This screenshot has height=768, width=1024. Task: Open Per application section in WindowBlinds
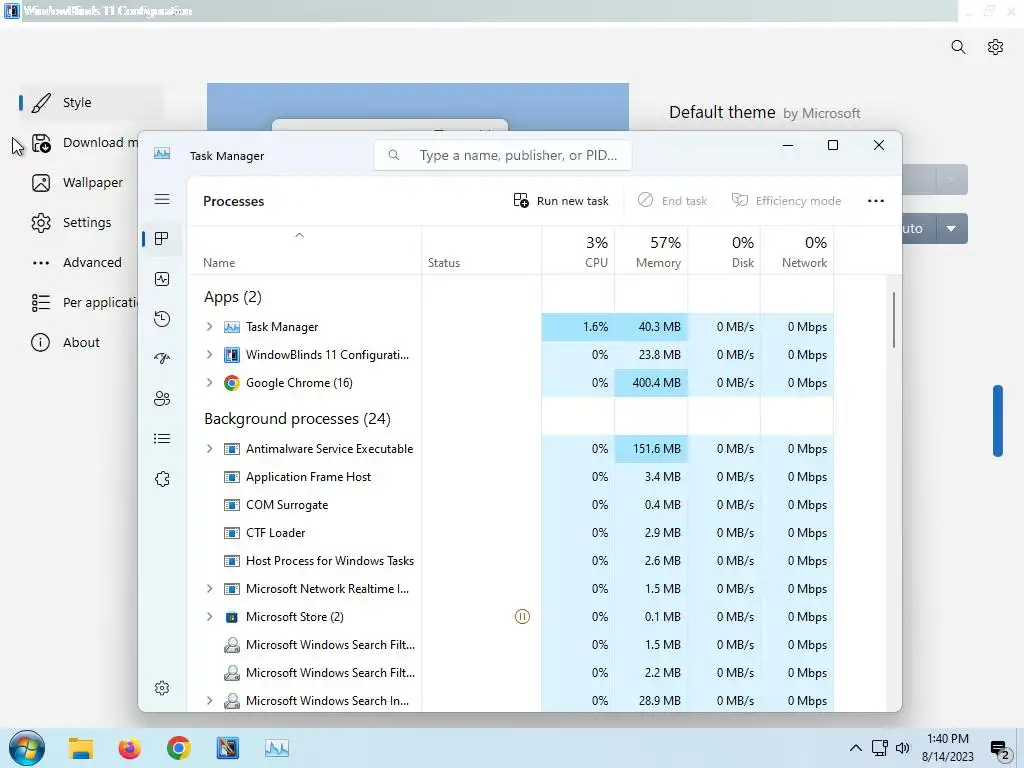coord(84,302)
